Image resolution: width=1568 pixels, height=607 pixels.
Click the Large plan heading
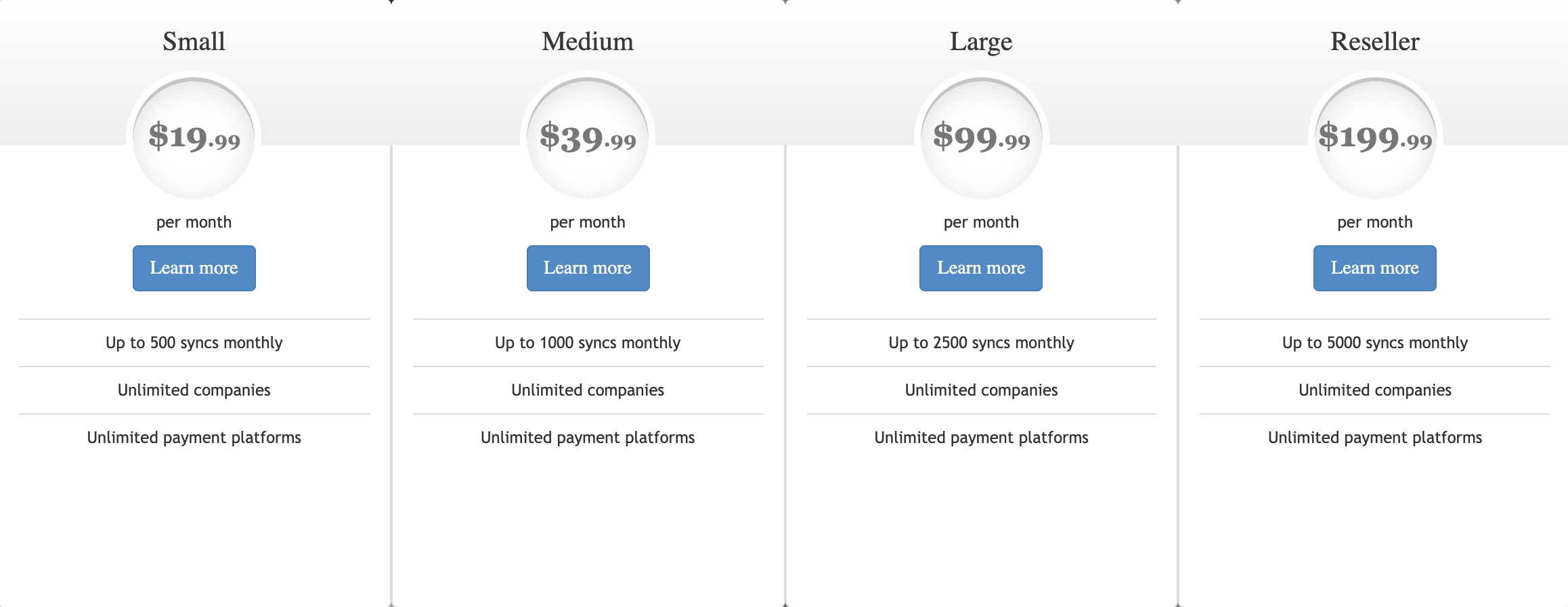981,42
